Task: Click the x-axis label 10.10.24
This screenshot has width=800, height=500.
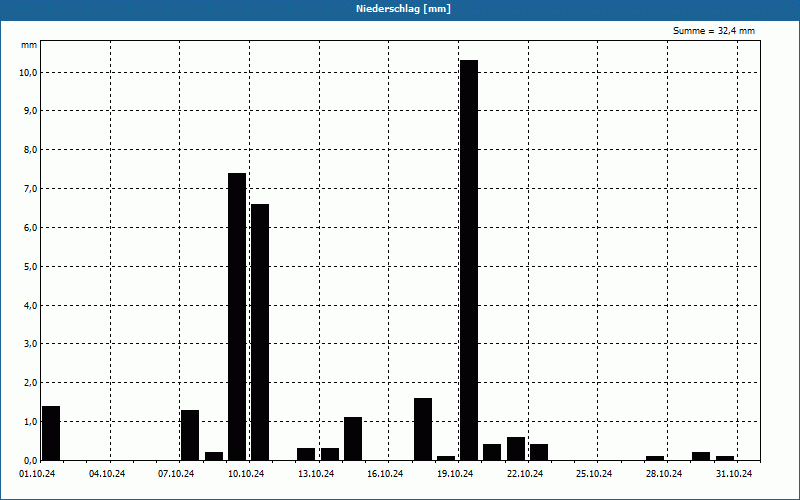Action: tap(246, 474)
